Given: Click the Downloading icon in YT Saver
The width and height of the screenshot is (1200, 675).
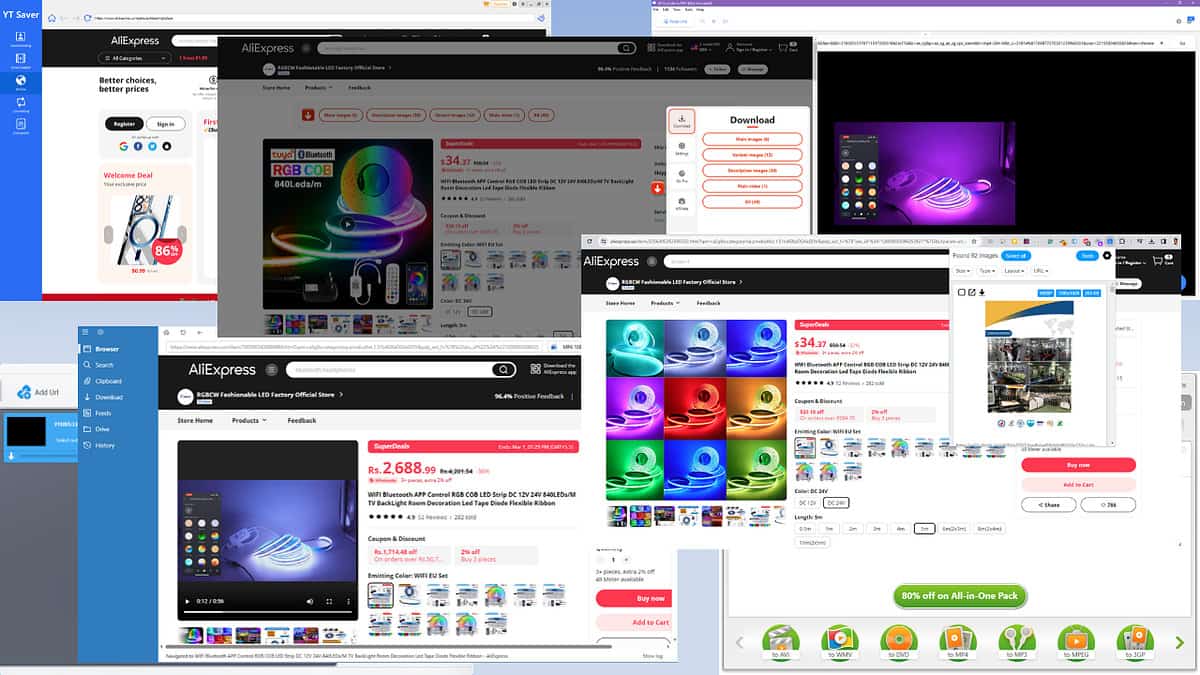Looking at the screenshot, I should click(20, 36).
